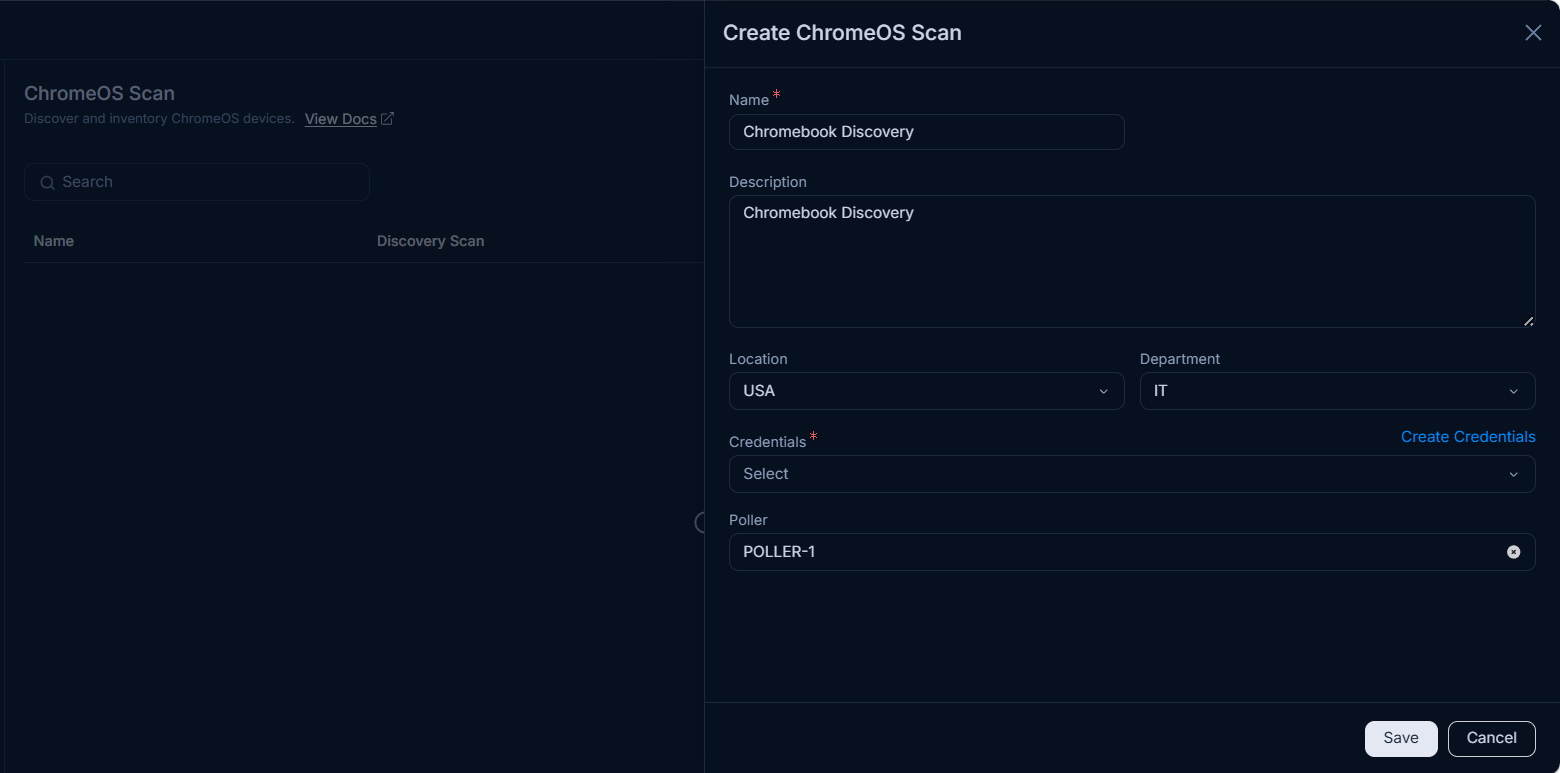
Task: Click the Description textarea resize handle
Action: (1528, 320)
